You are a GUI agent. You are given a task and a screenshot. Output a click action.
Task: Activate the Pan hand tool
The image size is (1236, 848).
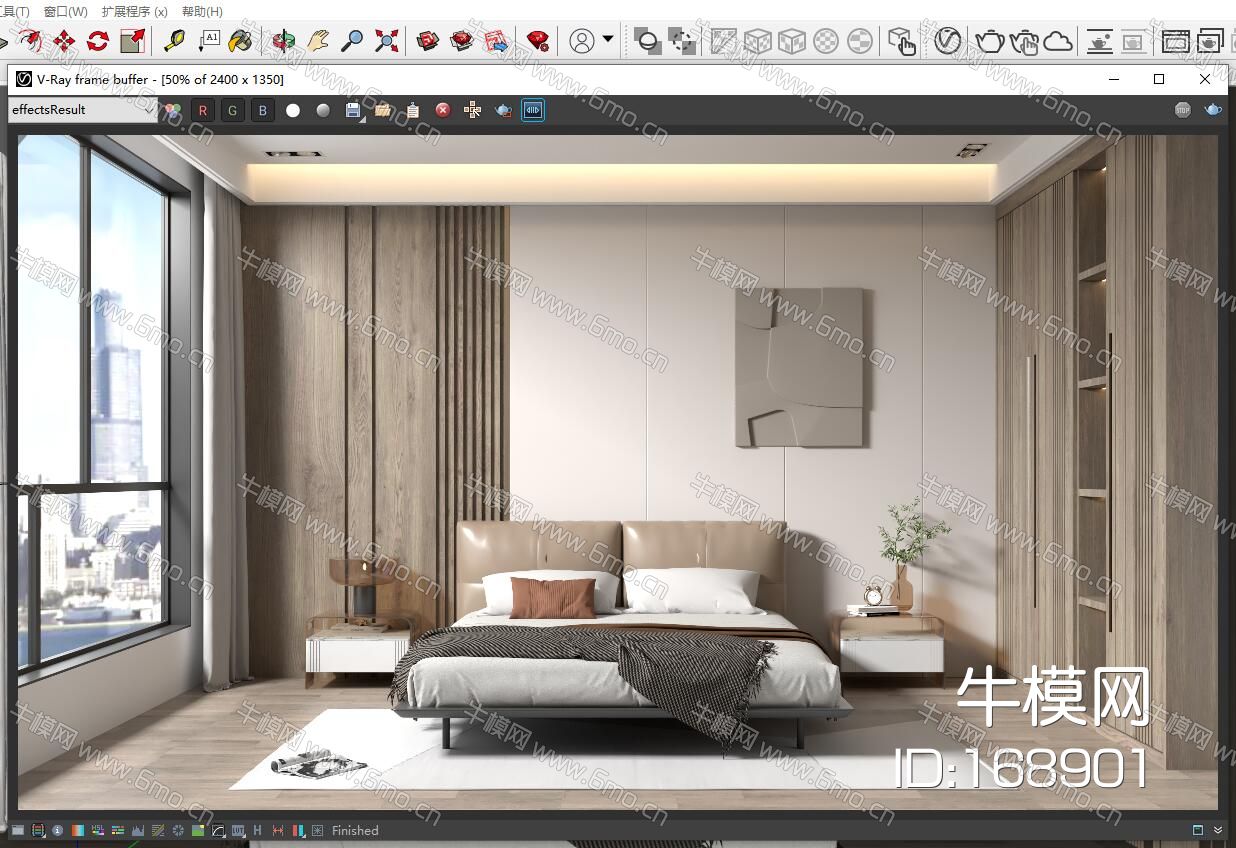tap(317, 41)
